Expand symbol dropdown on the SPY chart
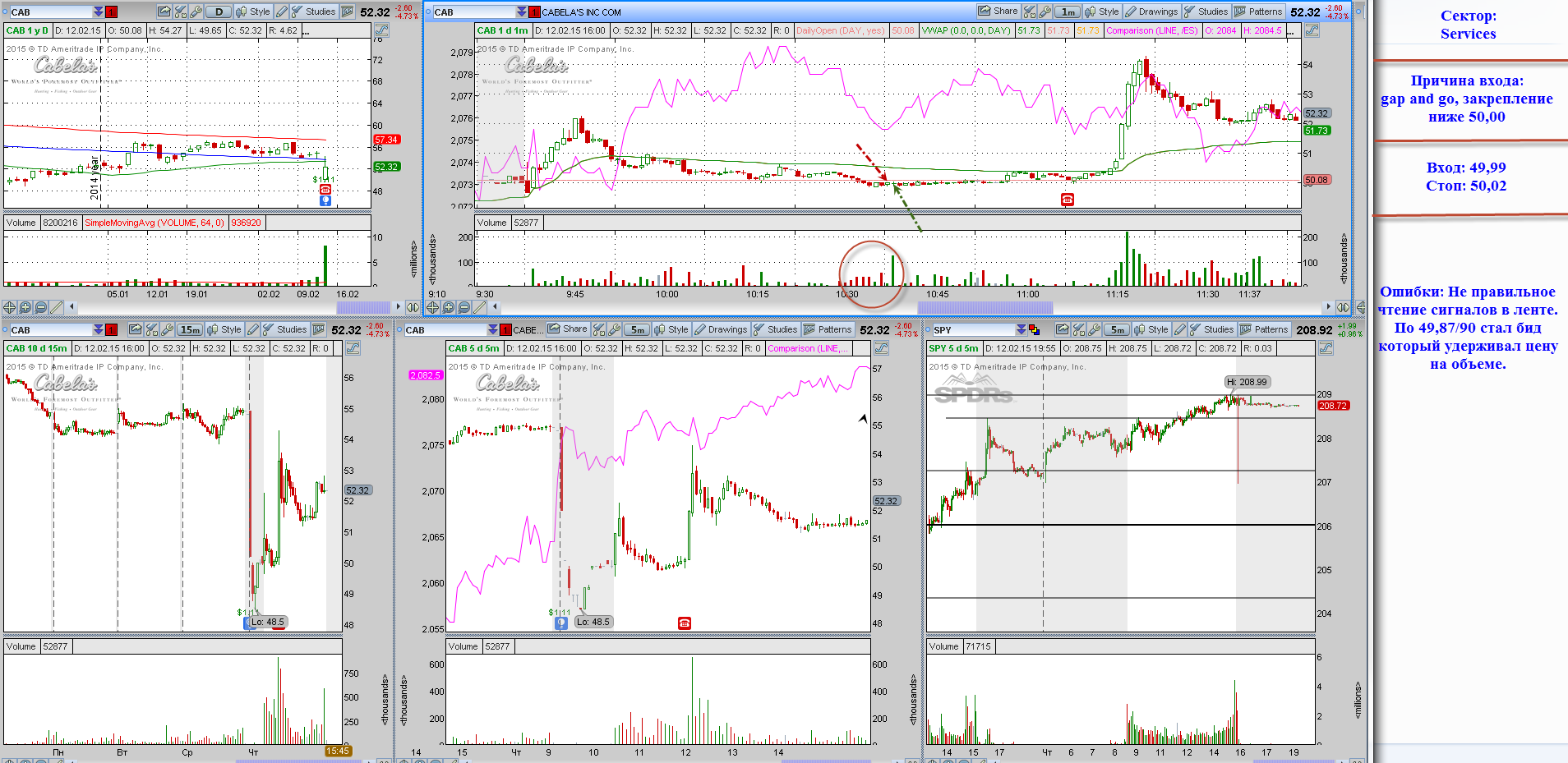Viewport: 1568px width, 763px height. pyautogui.click(x=1022, y=329)
